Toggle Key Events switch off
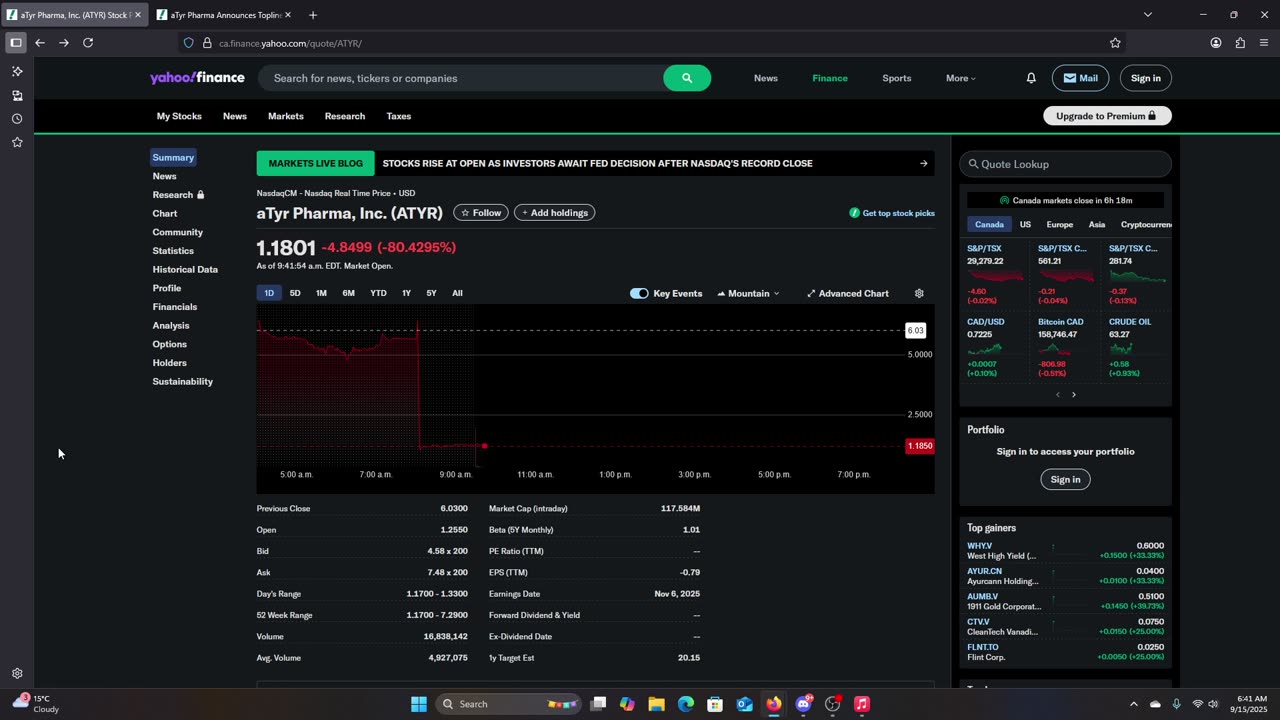Viewport: 1280px width, 720px height. [x=639, y=293]
